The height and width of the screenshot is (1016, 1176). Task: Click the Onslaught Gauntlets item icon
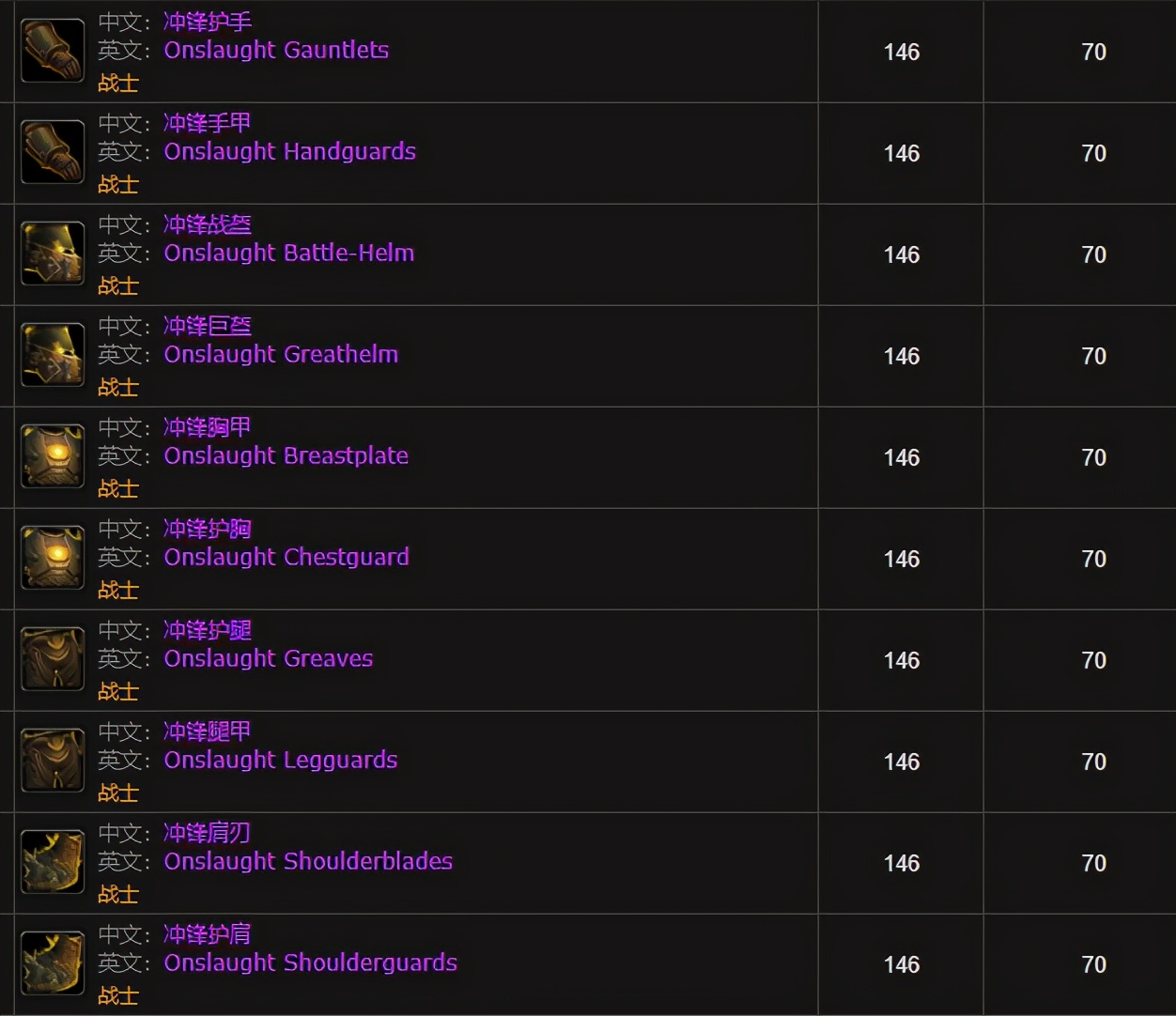[x=53, y=51]
